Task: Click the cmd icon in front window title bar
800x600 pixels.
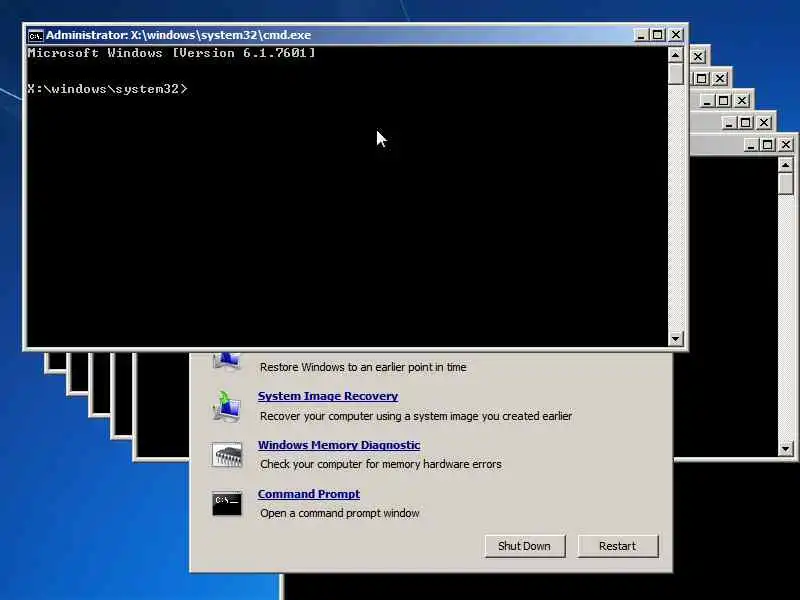Action: tap(35, 35)
